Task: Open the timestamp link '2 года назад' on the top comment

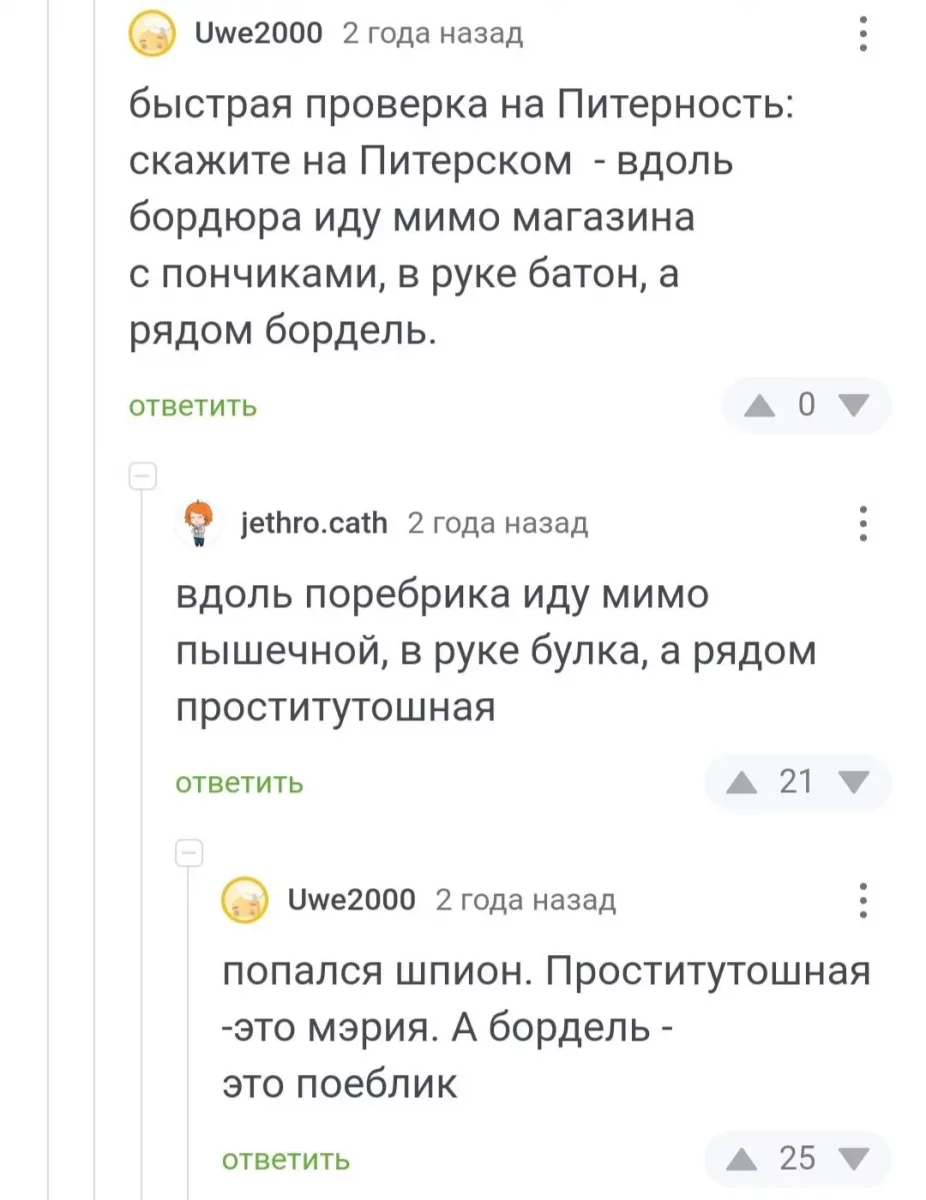Action: [x=432, y=32]
